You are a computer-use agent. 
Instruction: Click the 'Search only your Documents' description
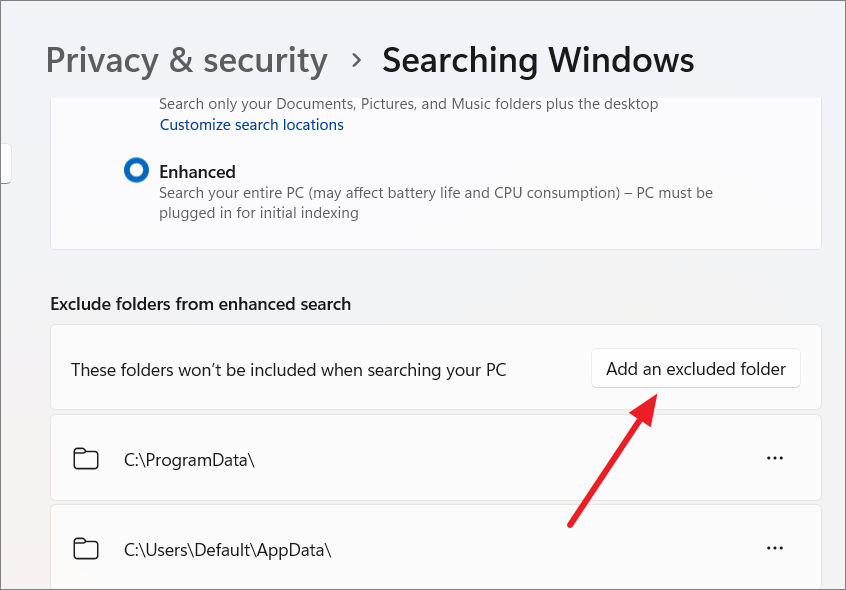point(408,104)
